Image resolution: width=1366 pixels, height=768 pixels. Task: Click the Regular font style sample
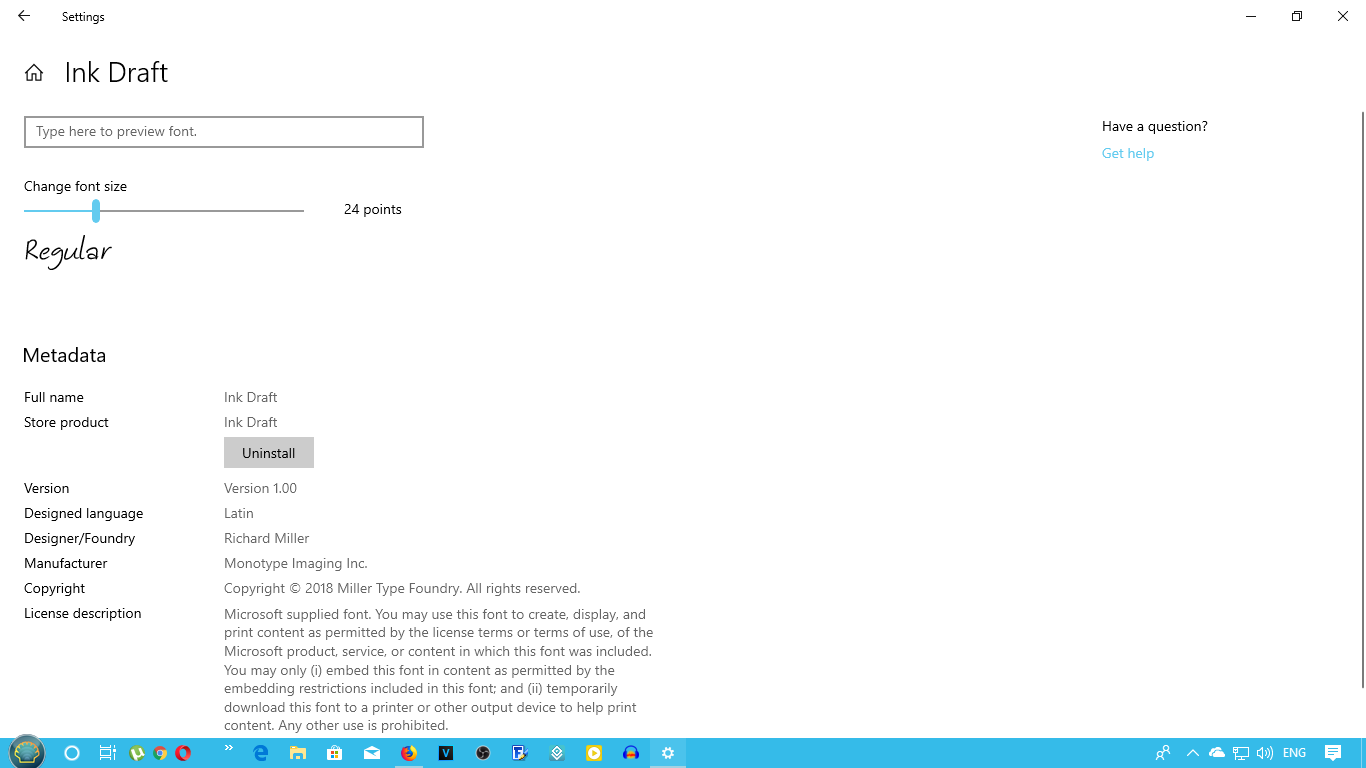click(x=68, y=252)
